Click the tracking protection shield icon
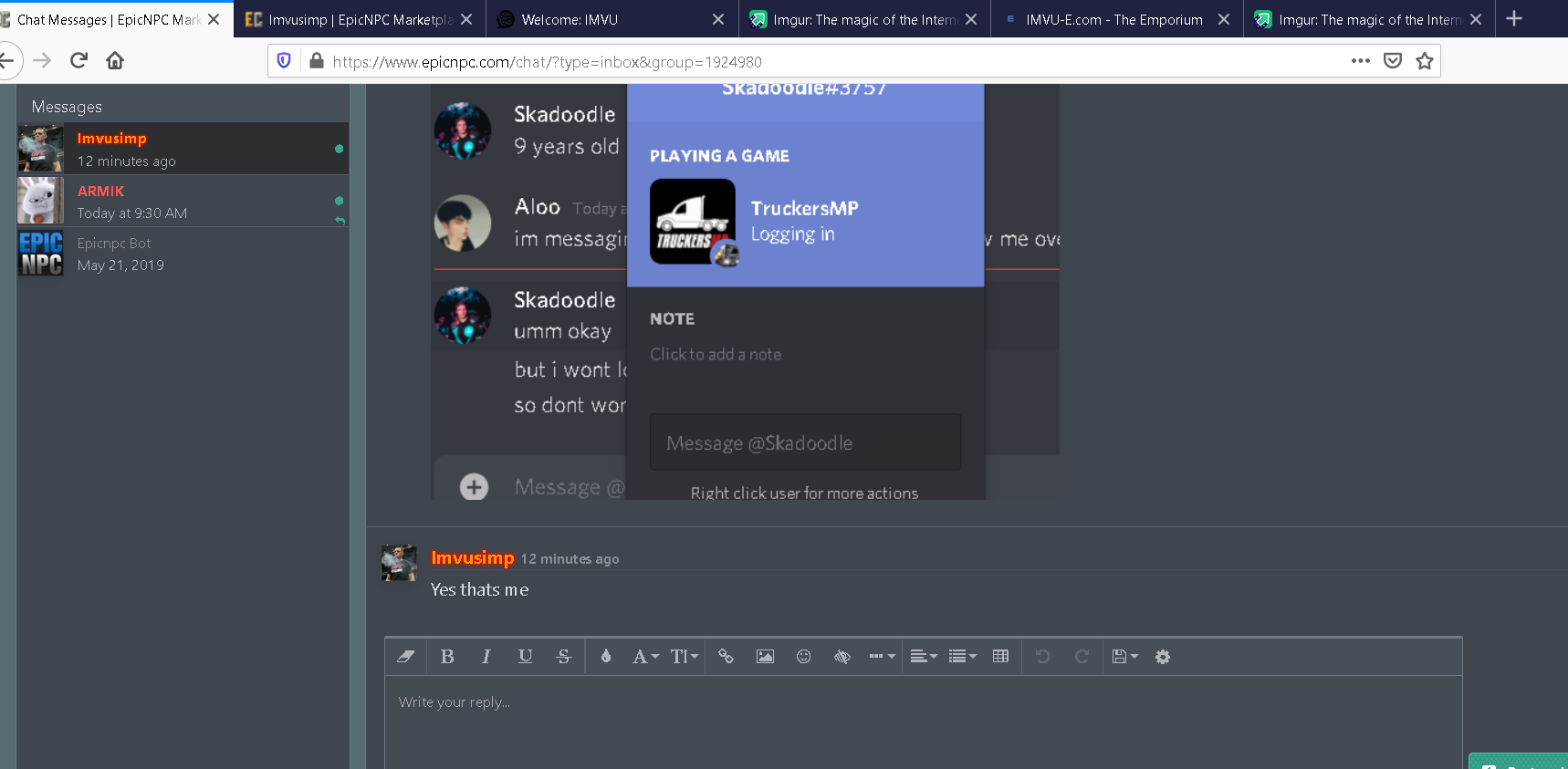This screenshot has width=1568, height=769. [x=284, y=61]
